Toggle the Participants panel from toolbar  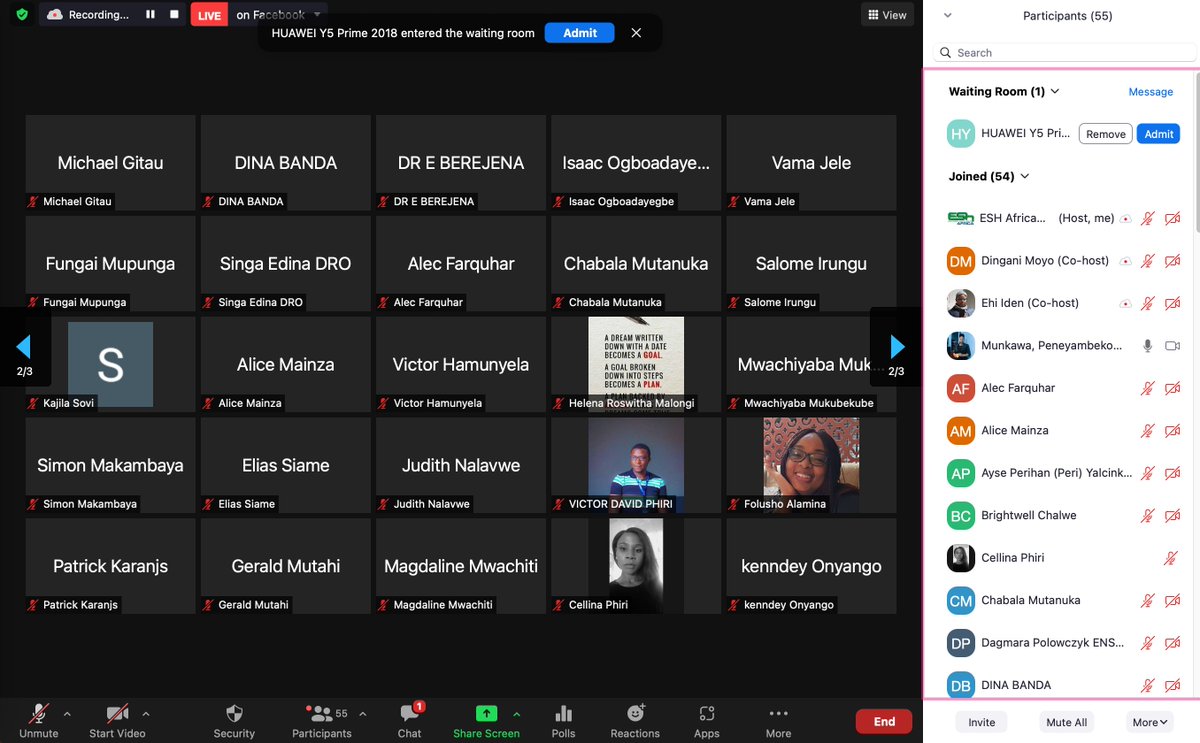322,720
